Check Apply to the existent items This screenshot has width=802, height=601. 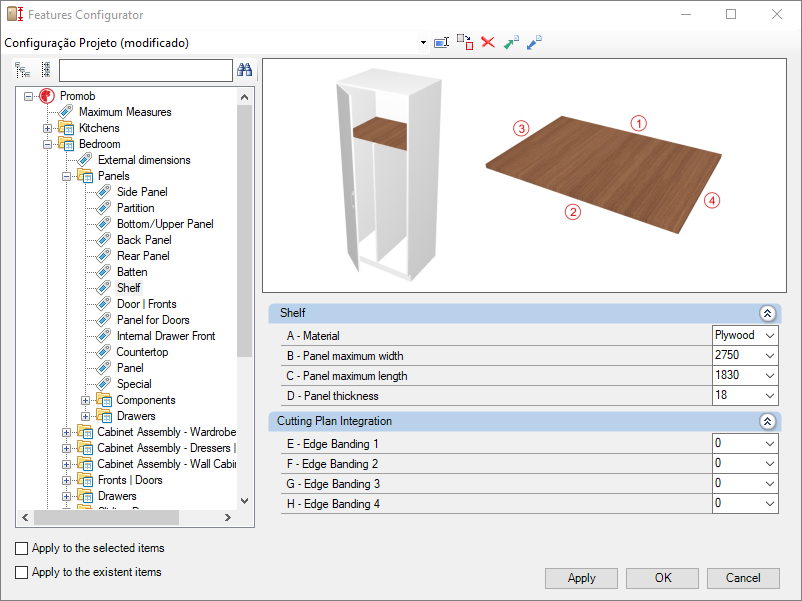(22, 572)
